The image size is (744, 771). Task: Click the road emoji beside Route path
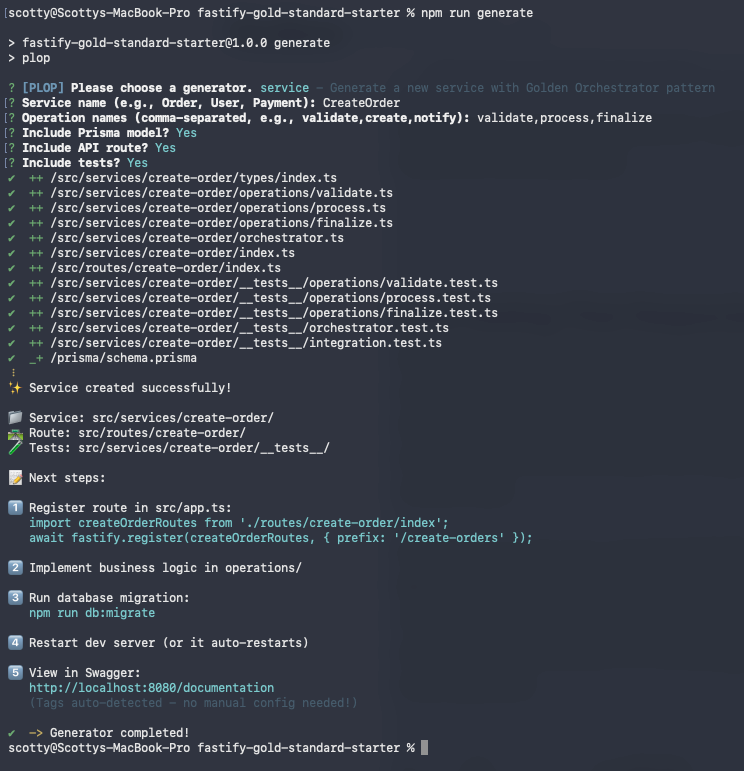click(14, 433)
